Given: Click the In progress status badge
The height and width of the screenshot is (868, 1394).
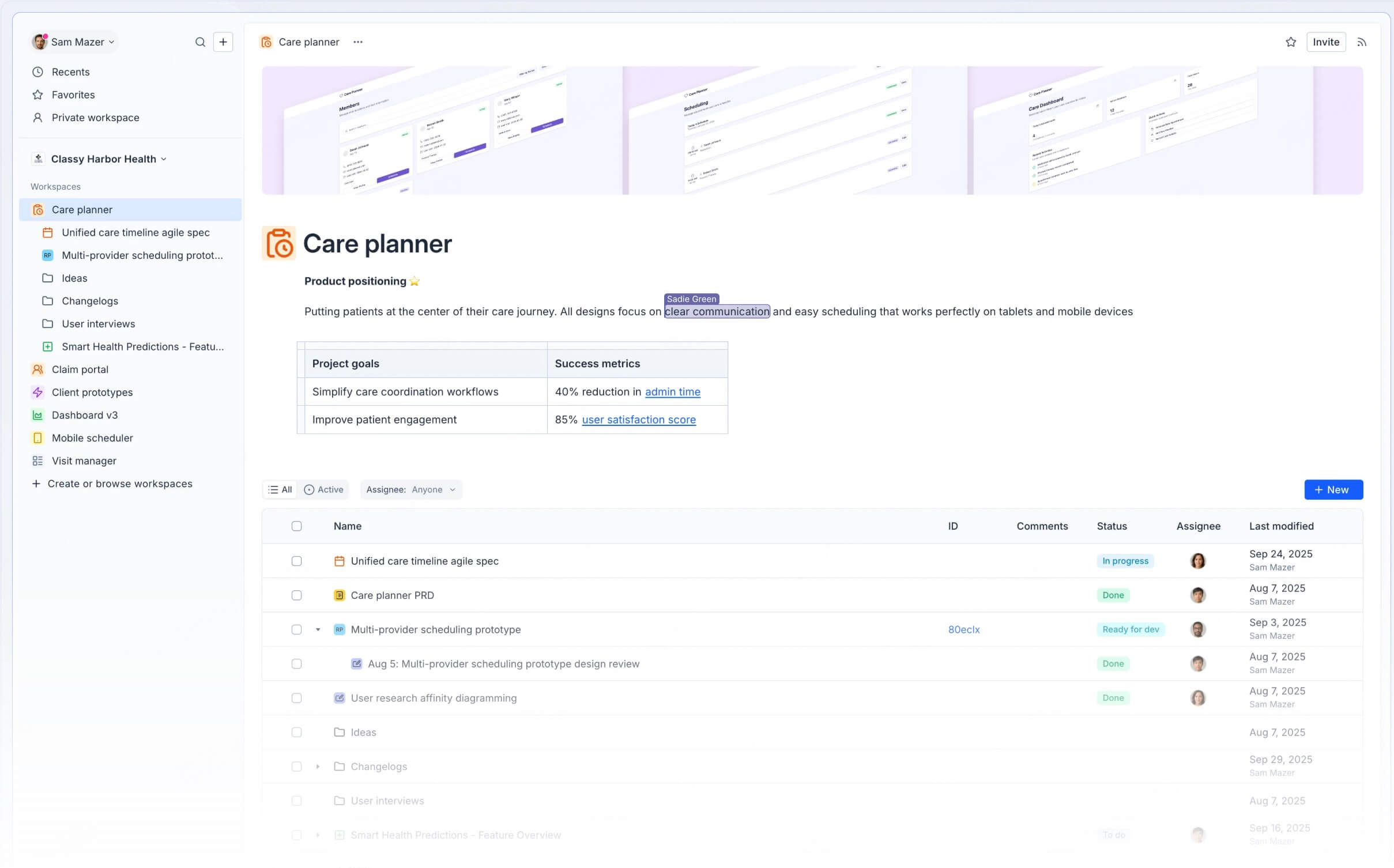Looking at the screenshot, I should tap(1125, 561).
